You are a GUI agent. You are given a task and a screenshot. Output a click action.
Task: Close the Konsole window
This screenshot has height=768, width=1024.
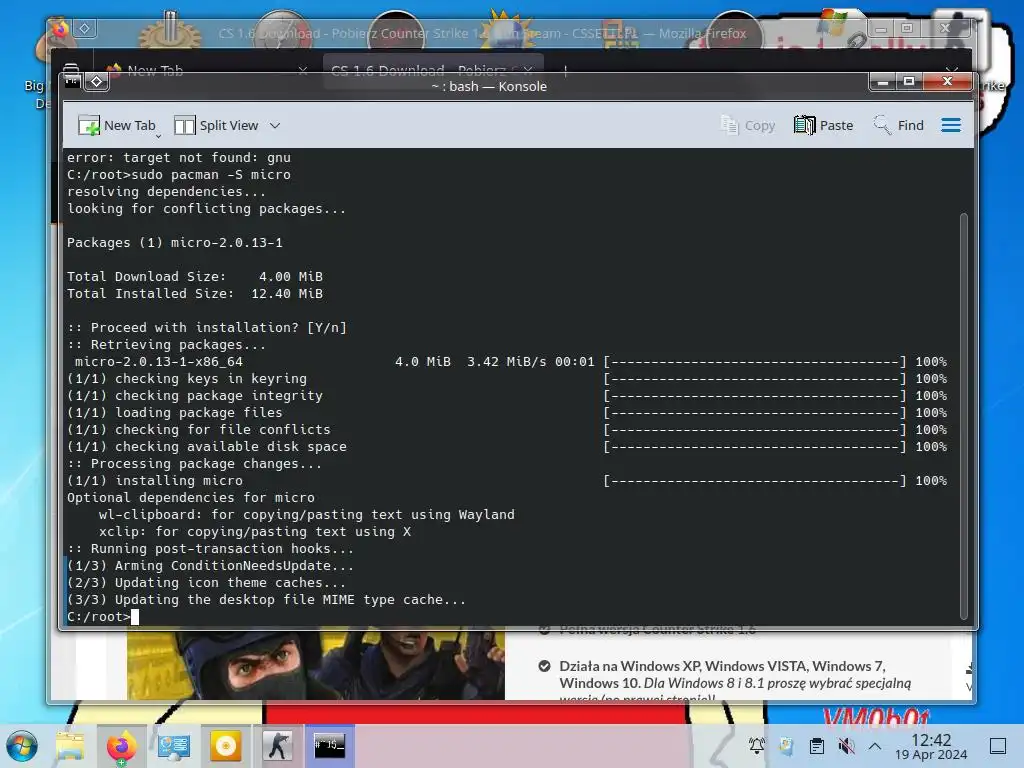[x=947, y=82]
